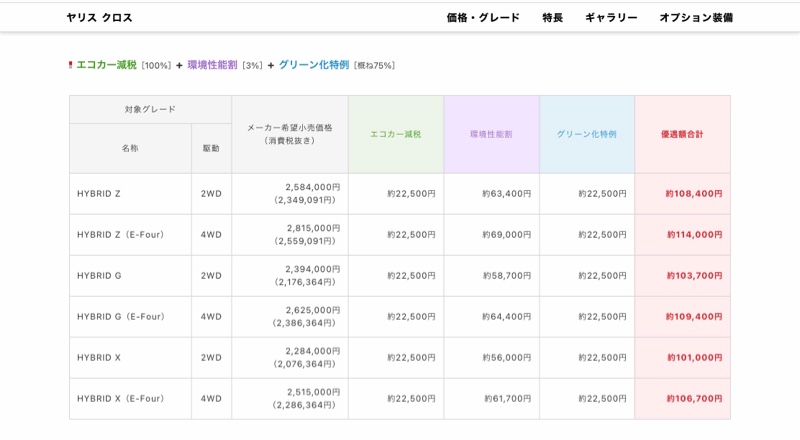Select the HYBRID Z (E-Four) grade cell
The height and width of the screenshot is (440, 800).
coord(130,235)
